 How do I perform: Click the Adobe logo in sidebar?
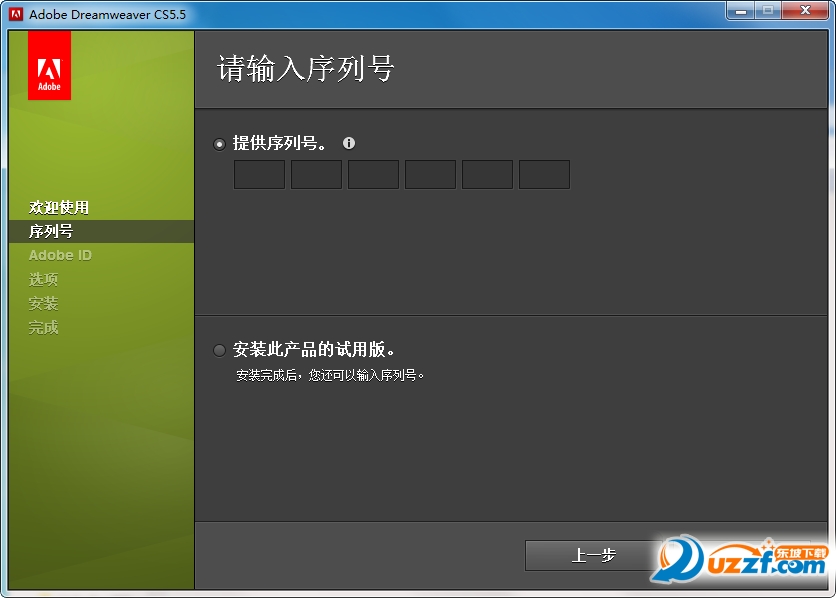click(50, 65)
